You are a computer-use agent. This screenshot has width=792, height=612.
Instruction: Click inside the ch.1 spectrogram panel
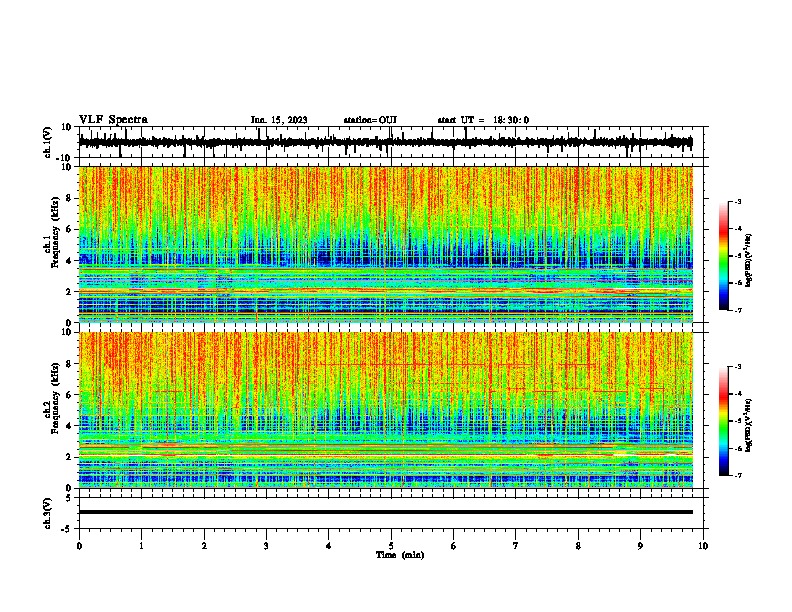click(x=385, y=244)
